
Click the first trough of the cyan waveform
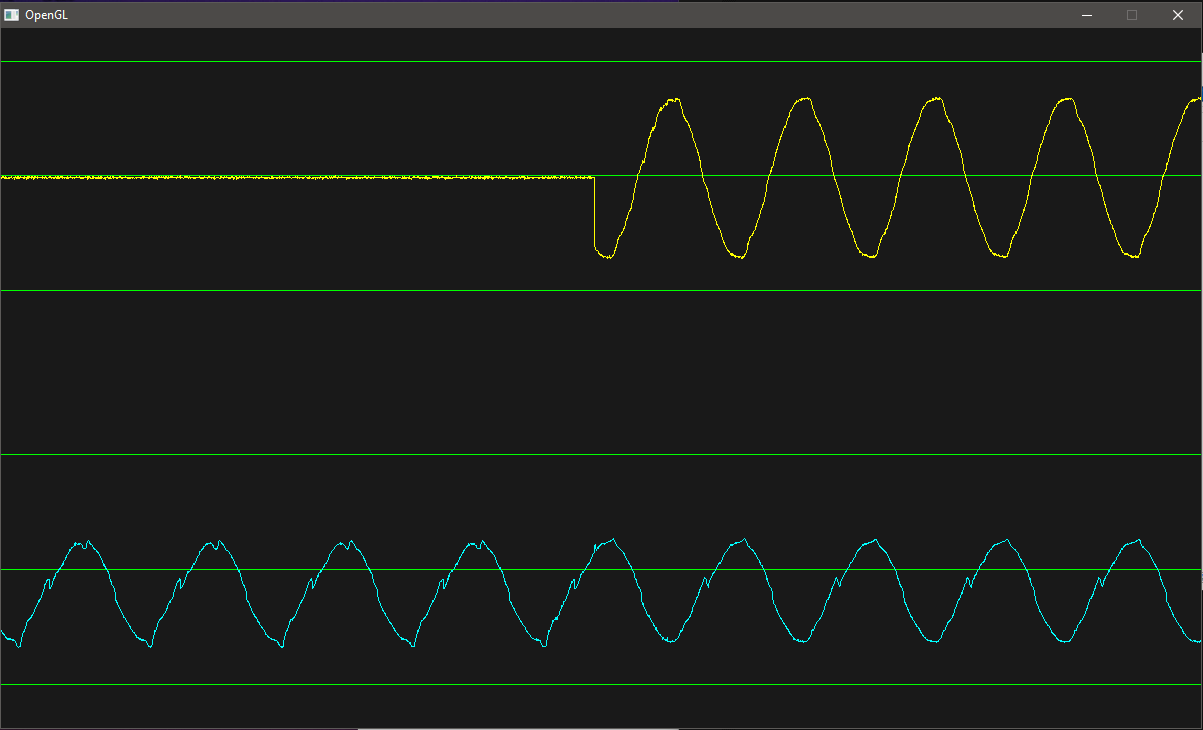[x=18, y=647]
